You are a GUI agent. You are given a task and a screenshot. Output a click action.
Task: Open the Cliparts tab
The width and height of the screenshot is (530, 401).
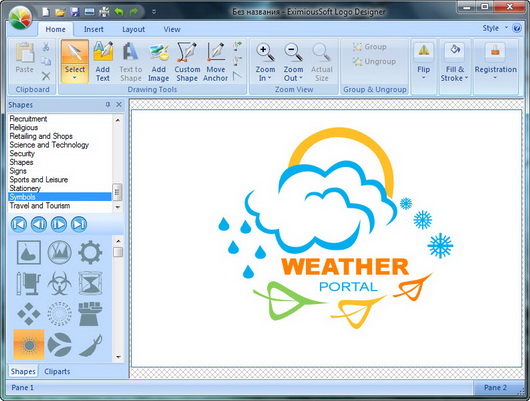click(57, 372)
